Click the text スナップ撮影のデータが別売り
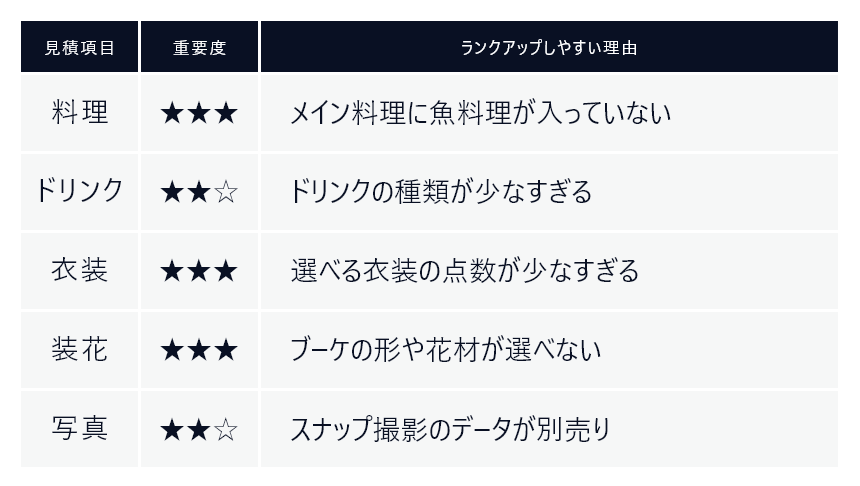 pos(450,428)
